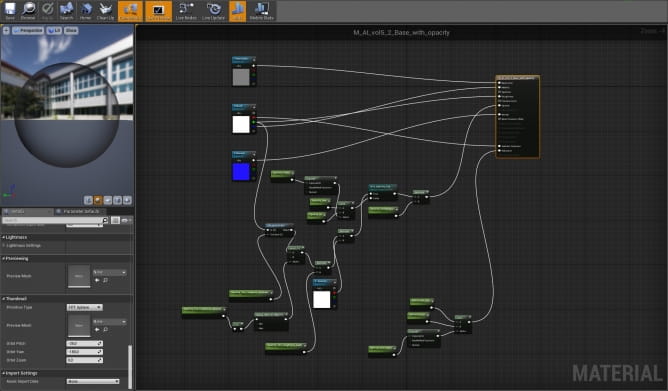This screenshot has height=391, width=668.
Task: Set preview shape to plane
Action: (x=108, y=200)
